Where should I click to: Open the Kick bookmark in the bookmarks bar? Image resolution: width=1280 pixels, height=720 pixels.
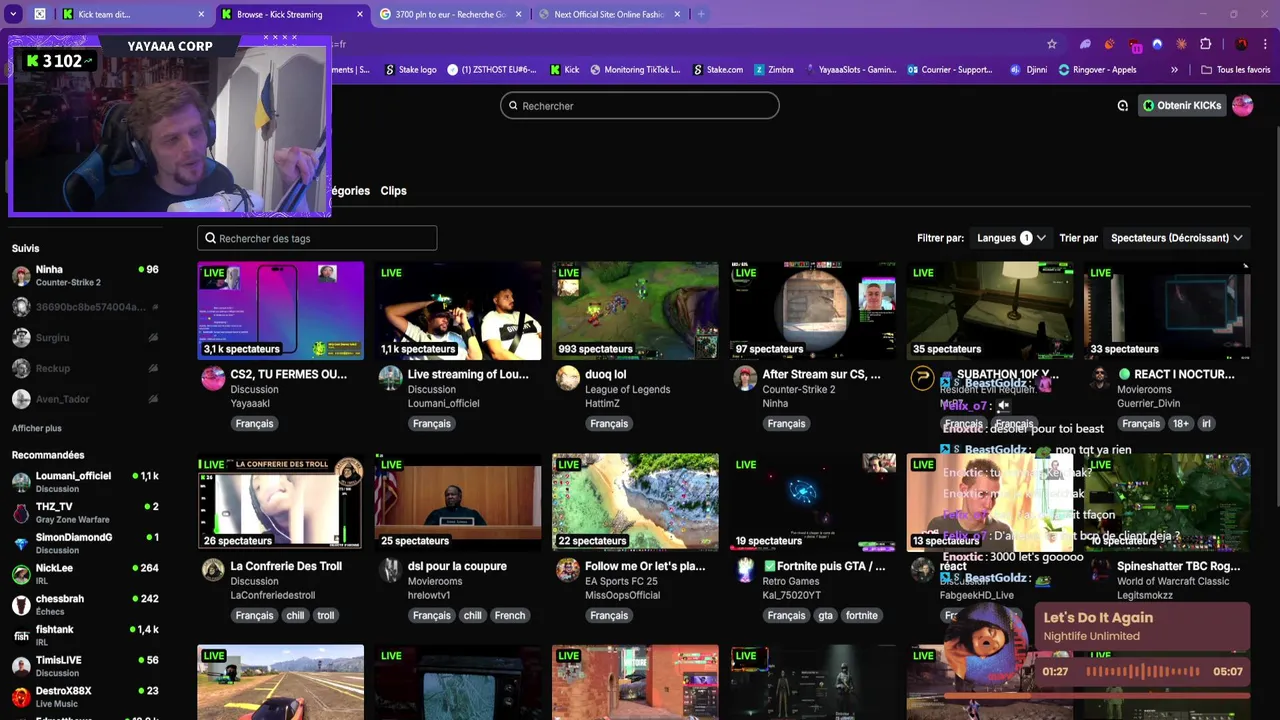(565, 70)
